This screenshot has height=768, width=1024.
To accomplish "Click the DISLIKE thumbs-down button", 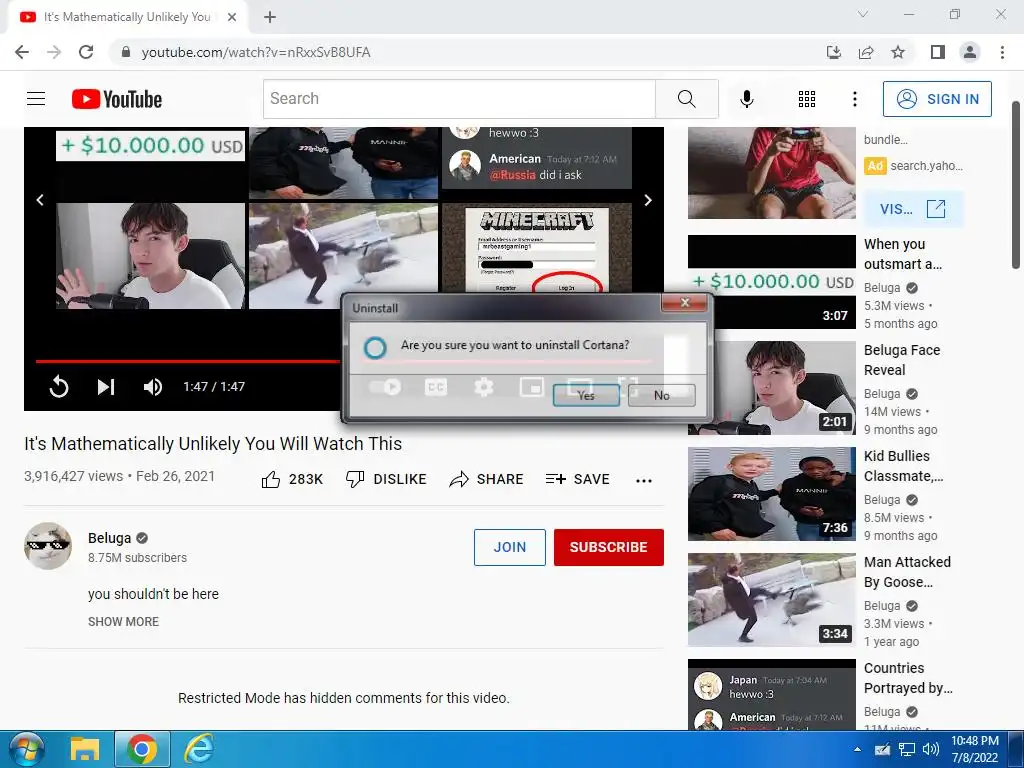I will 386,479.
